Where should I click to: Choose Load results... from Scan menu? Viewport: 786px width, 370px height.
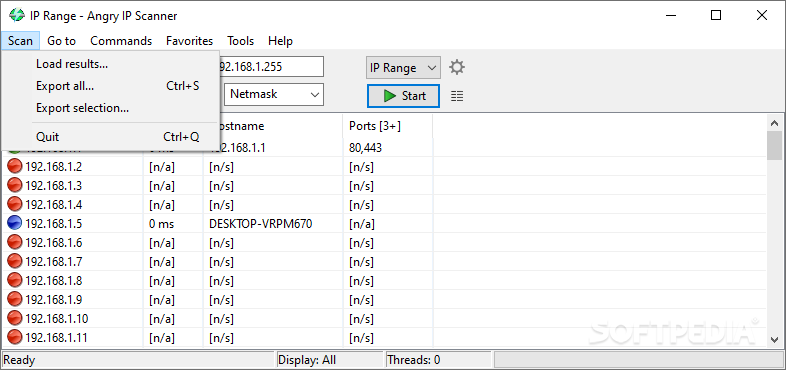click(110, 64)
